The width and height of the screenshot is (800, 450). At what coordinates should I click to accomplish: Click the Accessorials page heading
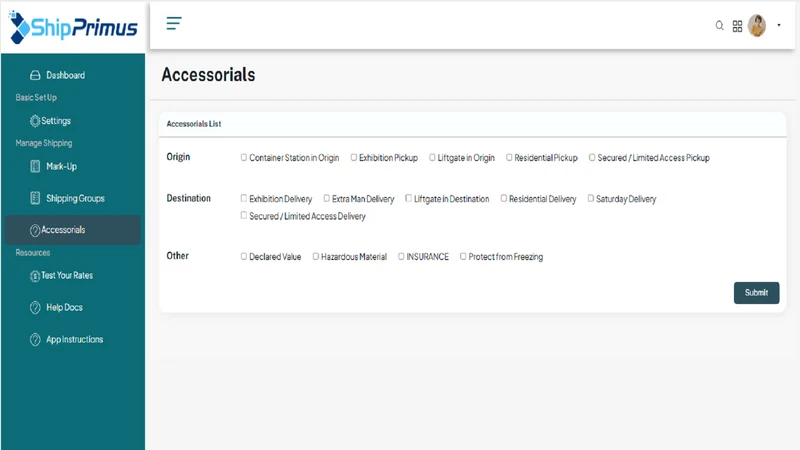[x=208, y=75]
